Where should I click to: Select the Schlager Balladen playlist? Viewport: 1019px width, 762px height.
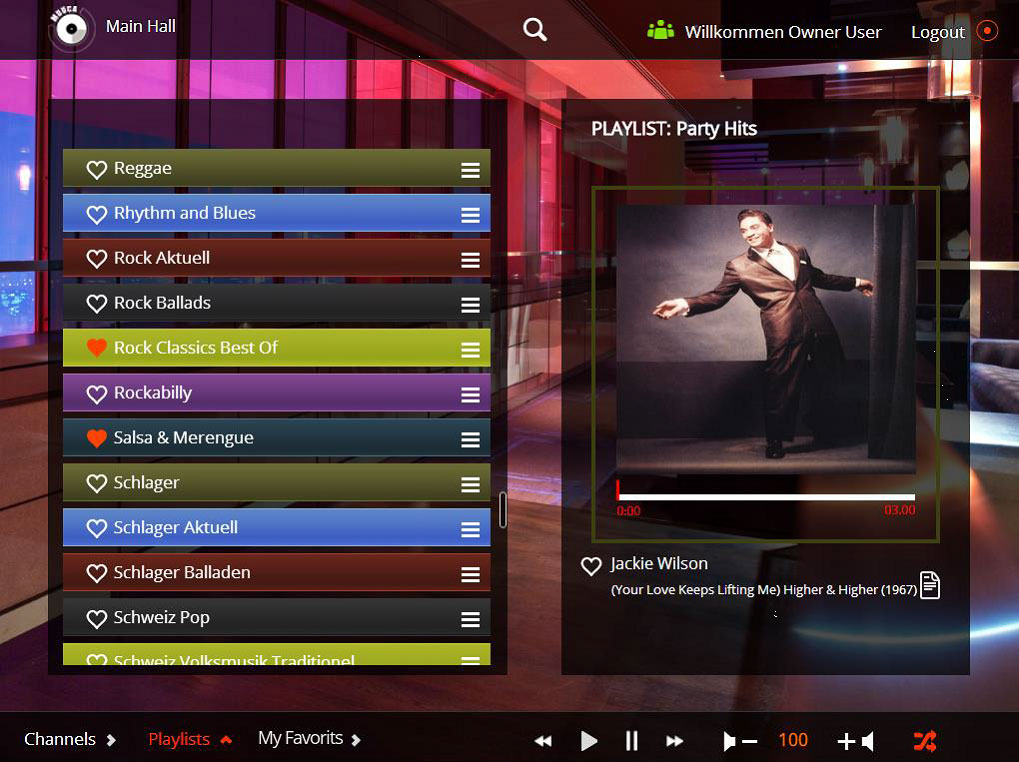[x=277, y=572]
